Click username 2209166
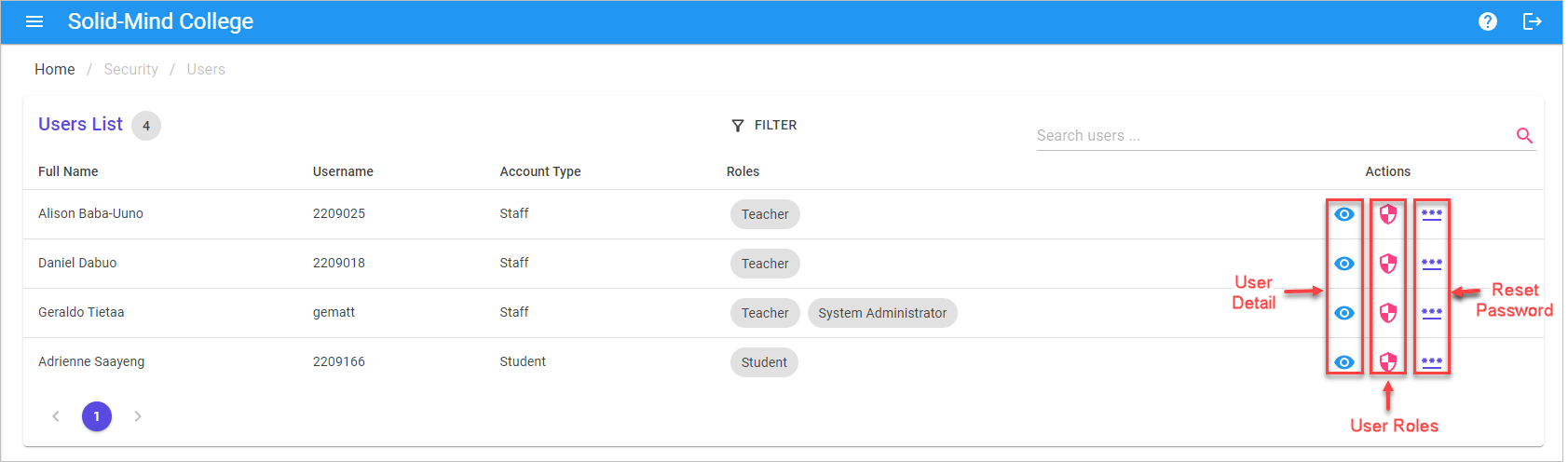Screen dimensions: 1568x462 click(339, 361)
